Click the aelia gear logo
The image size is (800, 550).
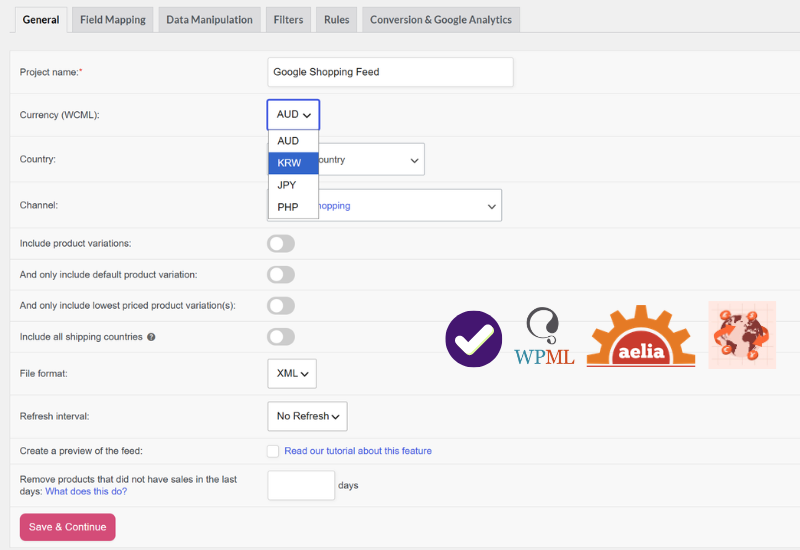(x=641, y=336)
